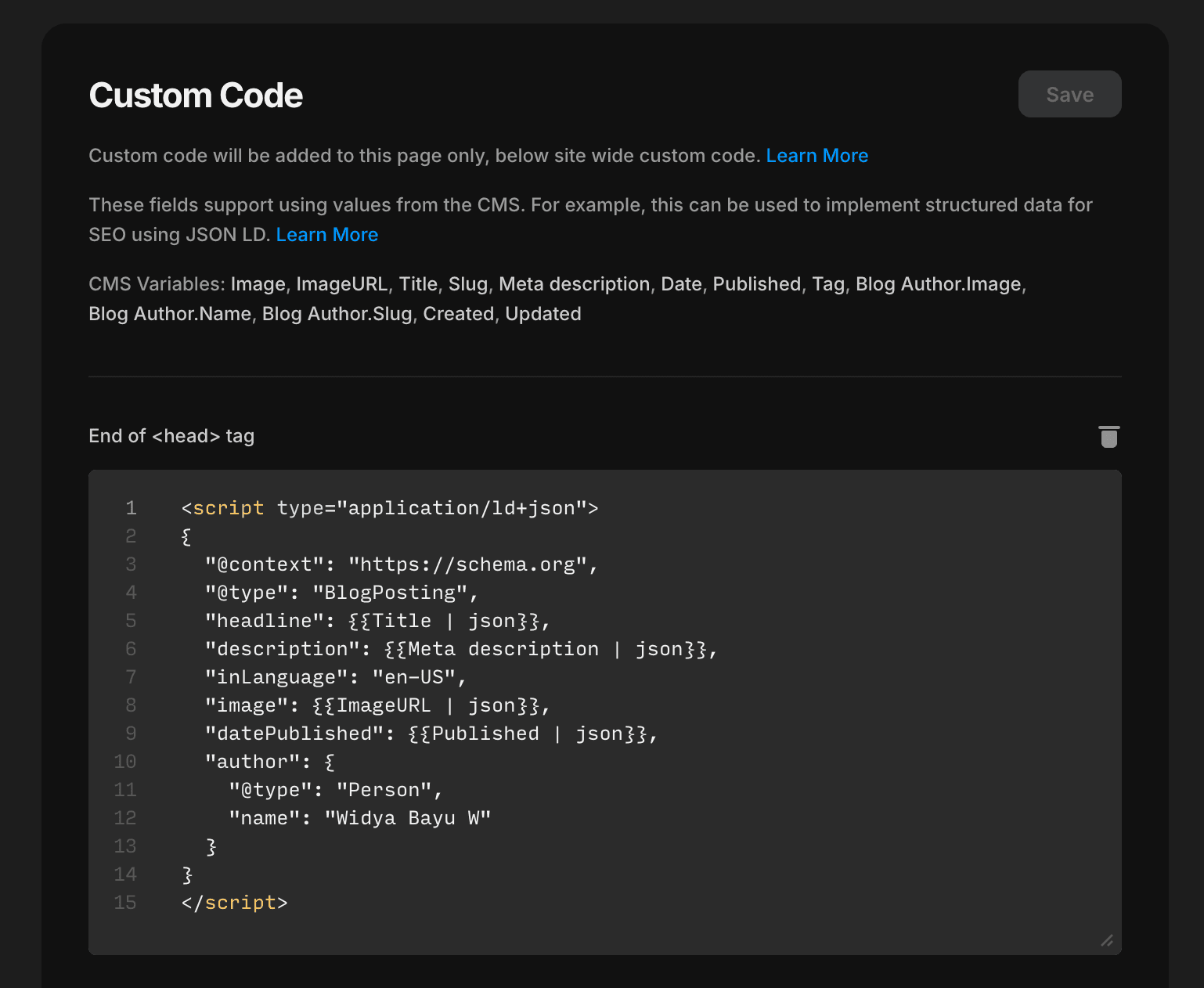The width and height of the screenshot is (1204, 988).
Task: Open the first Learn More link
Action: pos(816,156)
